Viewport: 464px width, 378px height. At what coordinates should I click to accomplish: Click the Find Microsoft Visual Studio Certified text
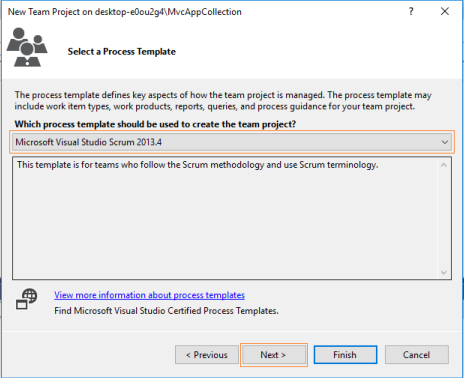(x=166, y=311)
